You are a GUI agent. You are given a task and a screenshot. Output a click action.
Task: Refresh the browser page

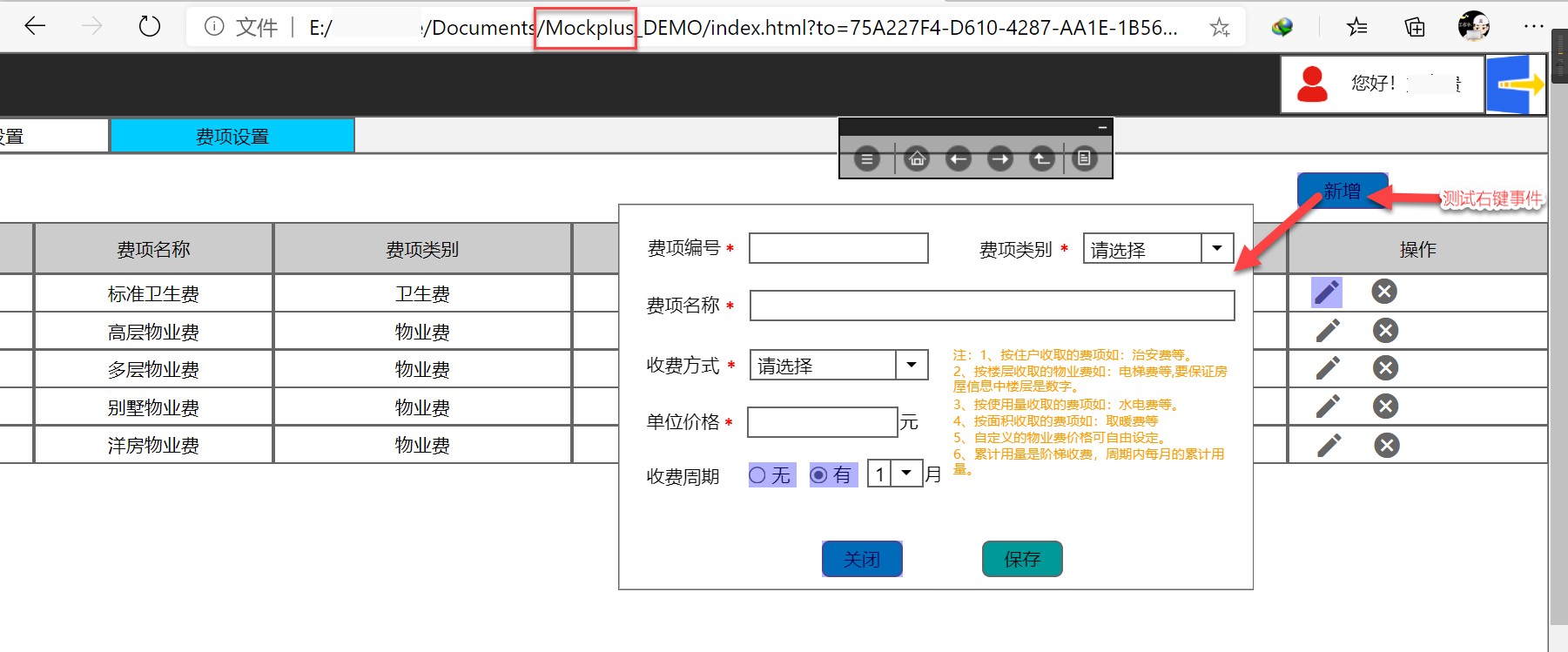(150, 26)
